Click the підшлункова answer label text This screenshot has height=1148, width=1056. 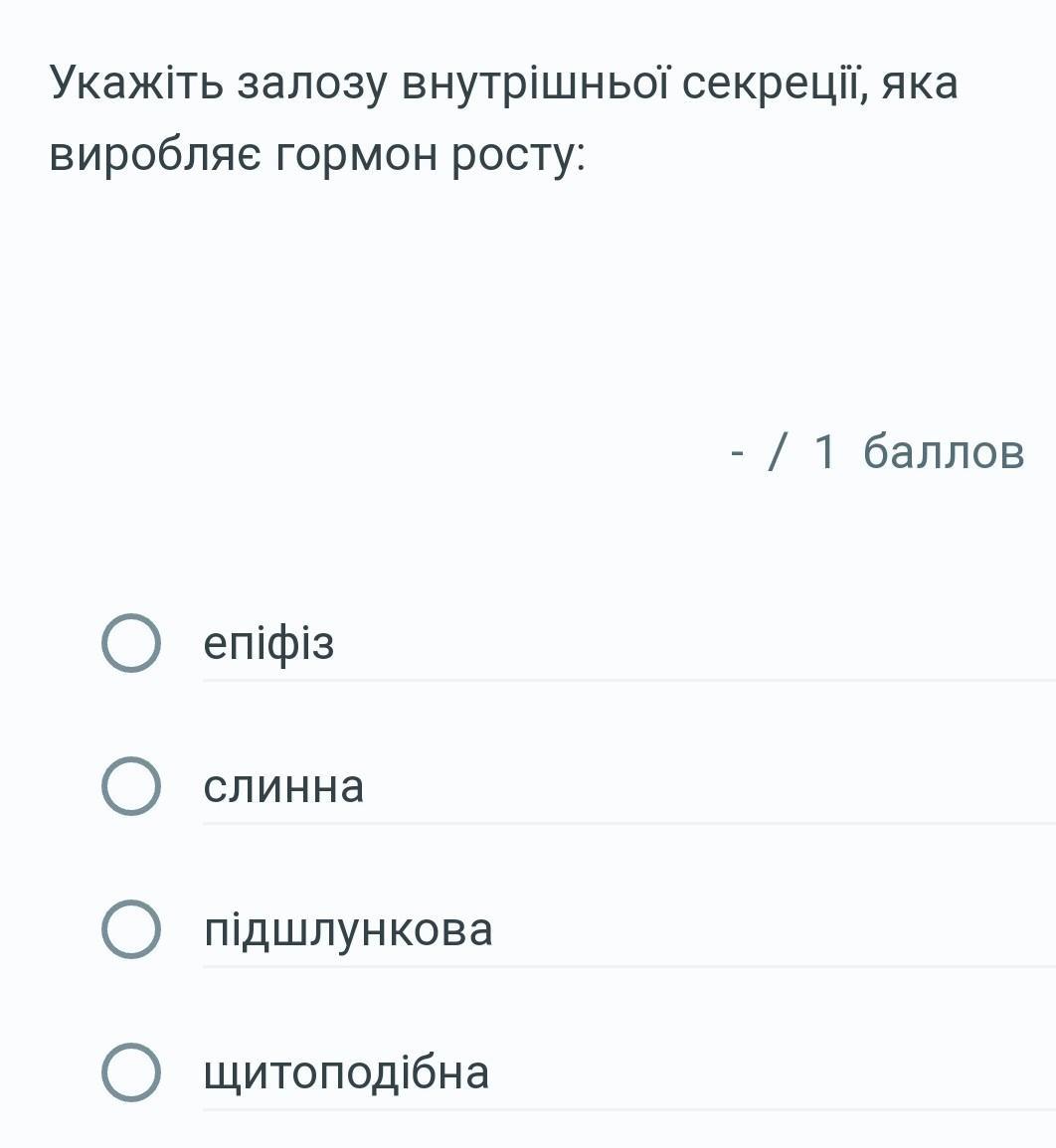pyautogui.click(x=348, y=931)
